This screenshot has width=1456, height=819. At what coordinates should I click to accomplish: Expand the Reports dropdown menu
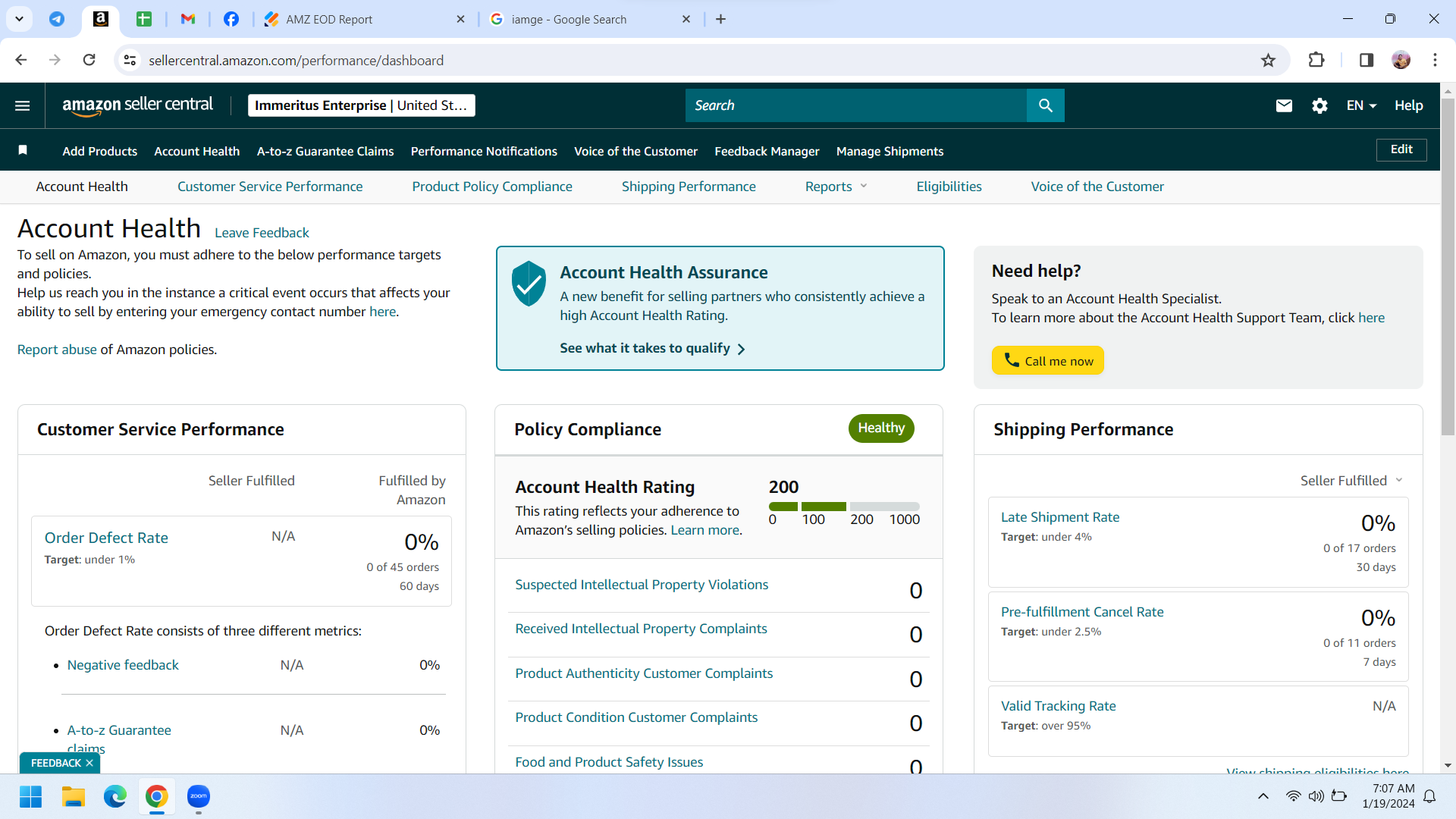[836, 187]
